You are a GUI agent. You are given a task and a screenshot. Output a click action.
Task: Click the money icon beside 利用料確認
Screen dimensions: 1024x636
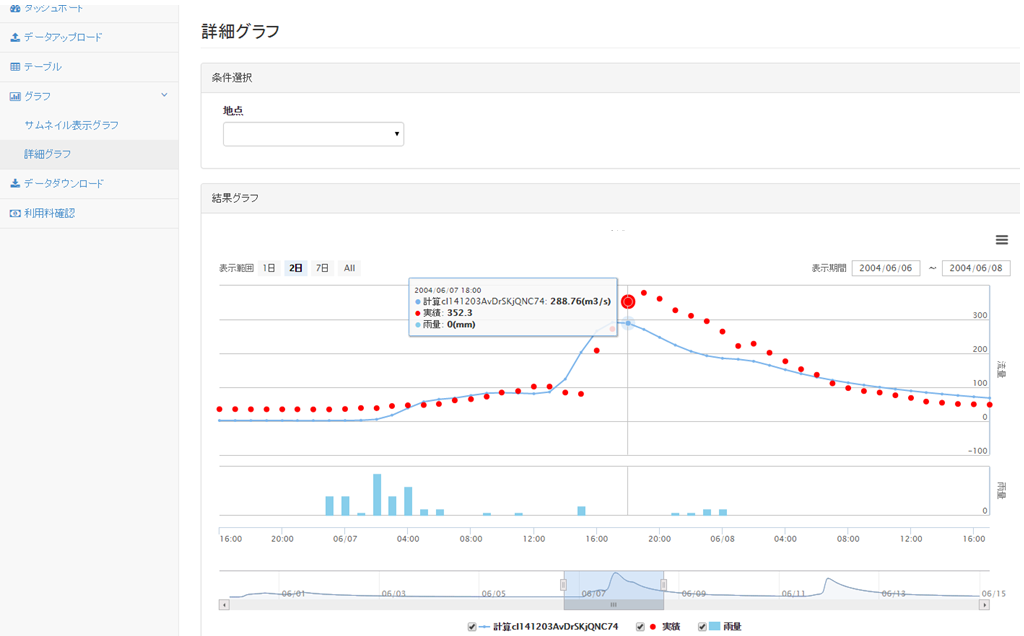point(15,213)
